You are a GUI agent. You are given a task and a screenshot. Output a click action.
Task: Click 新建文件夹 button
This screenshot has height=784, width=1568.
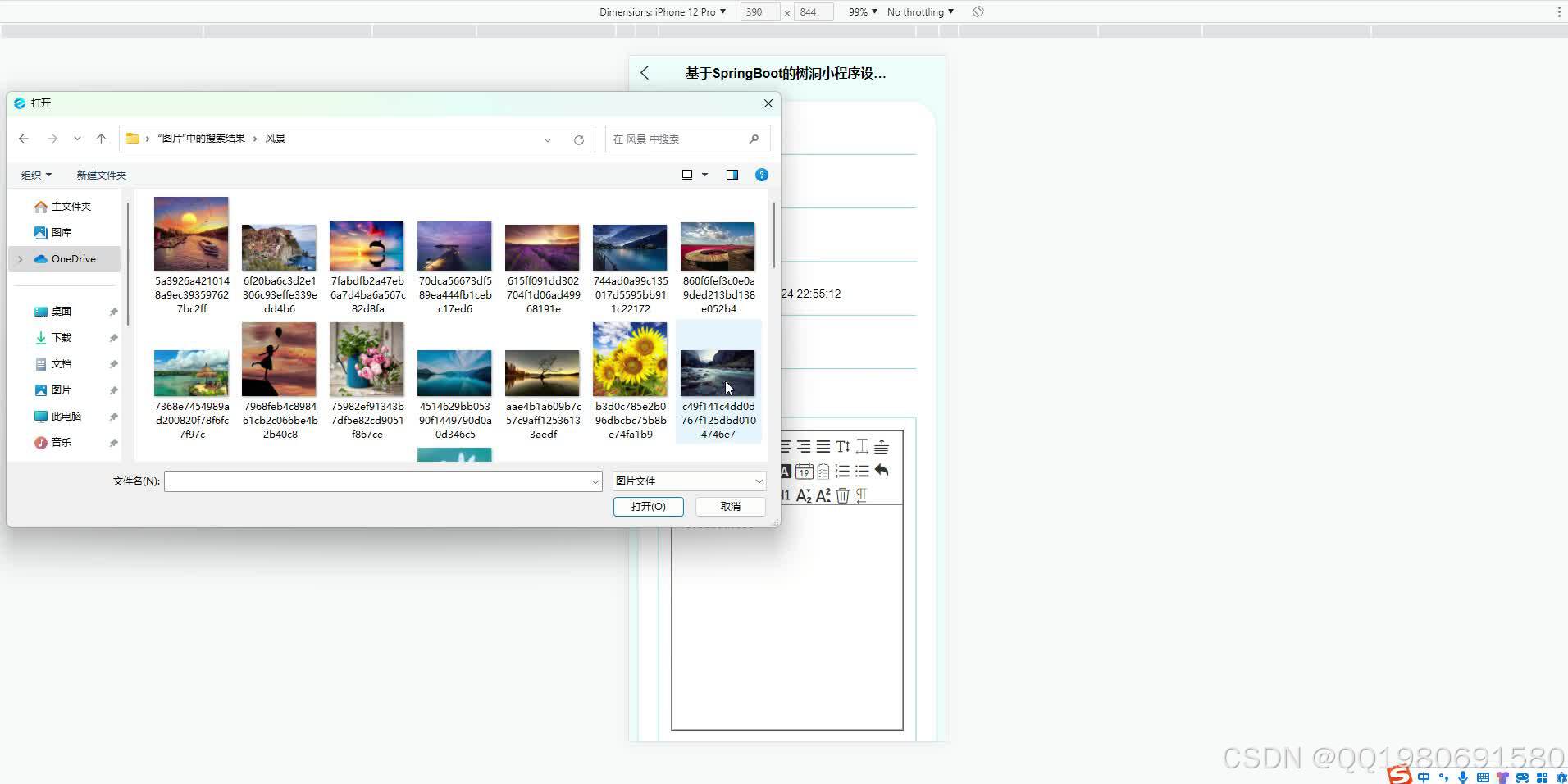101,175
